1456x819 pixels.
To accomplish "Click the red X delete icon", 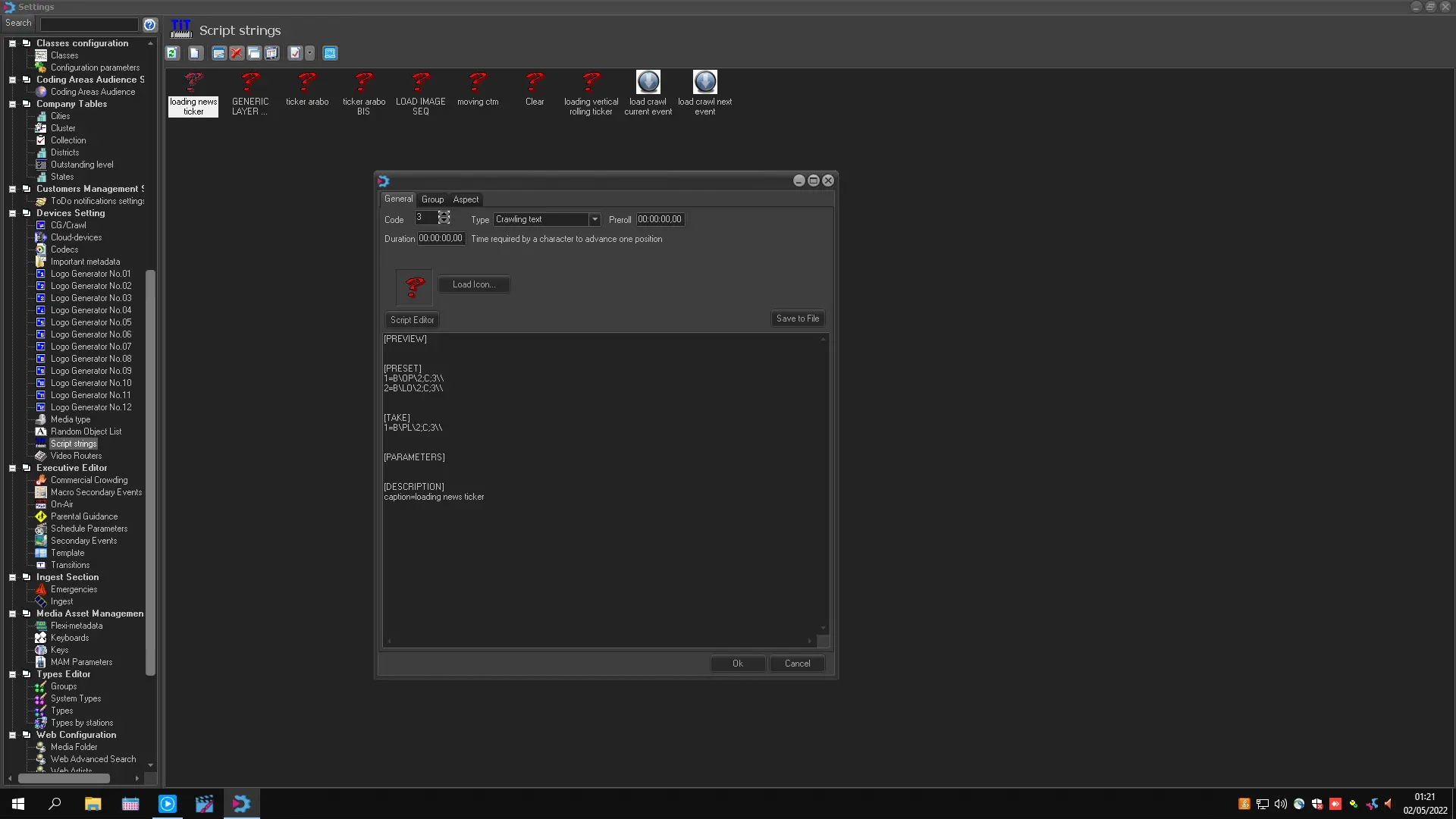I will click(x=236, y=53).
